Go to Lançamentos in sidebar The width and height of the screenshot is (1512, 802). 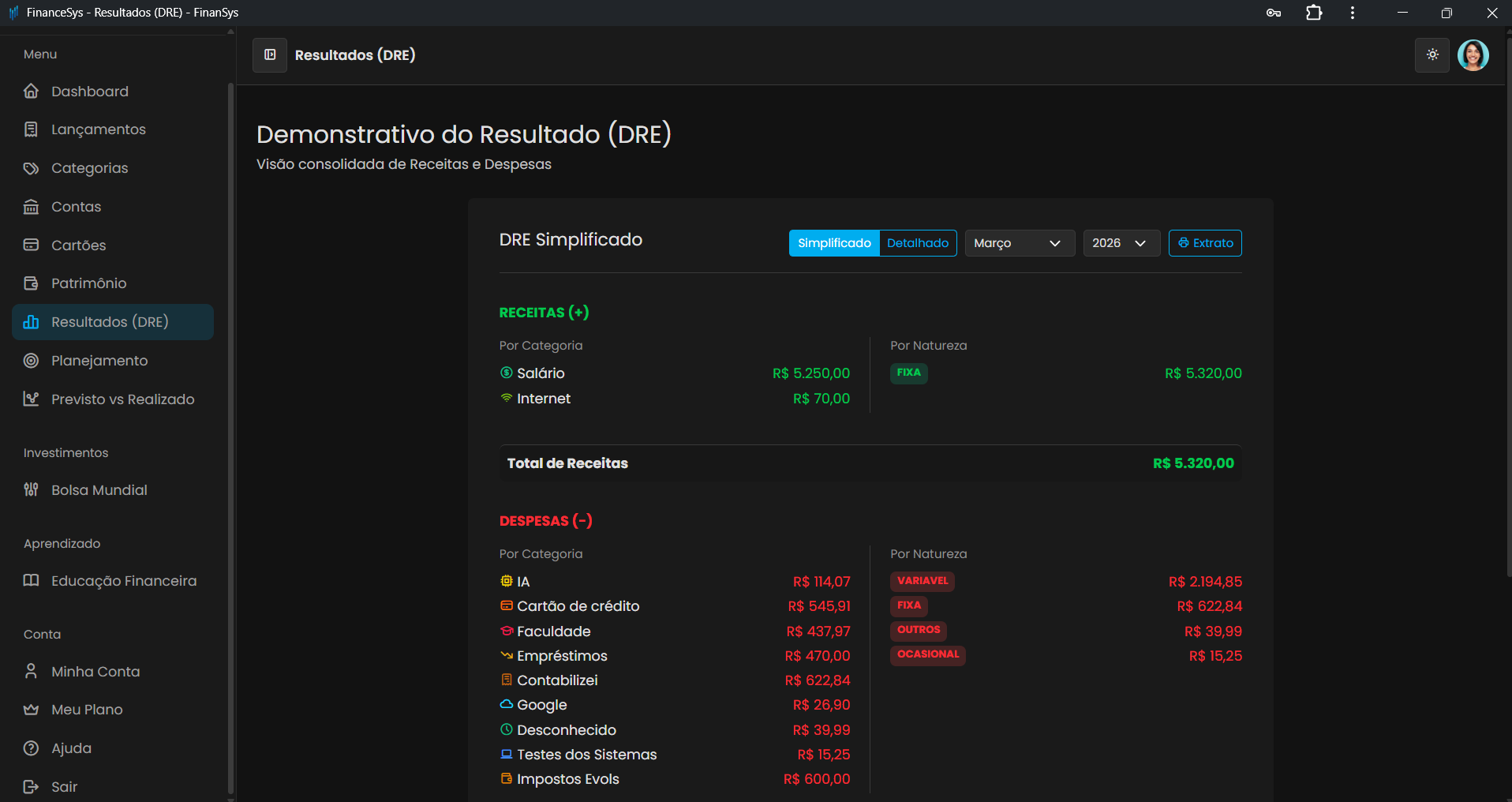tap(98, 129)
